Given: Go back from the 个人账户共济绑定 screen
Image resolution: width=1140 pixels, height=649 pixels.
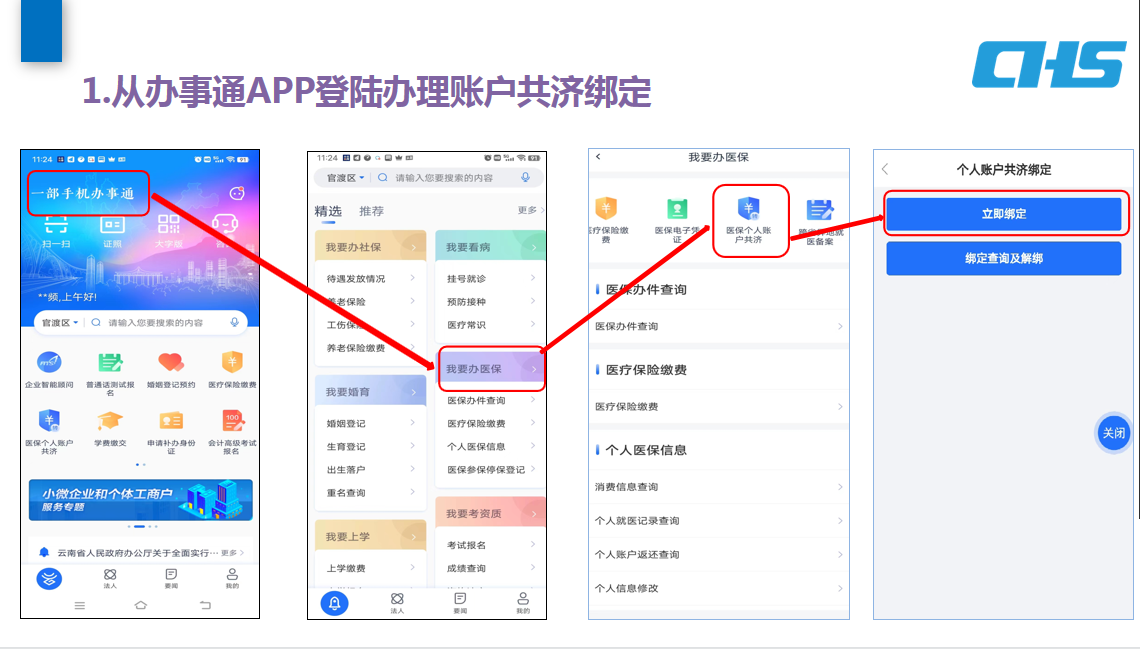Looking at the screenshot, I should [885, 169].
